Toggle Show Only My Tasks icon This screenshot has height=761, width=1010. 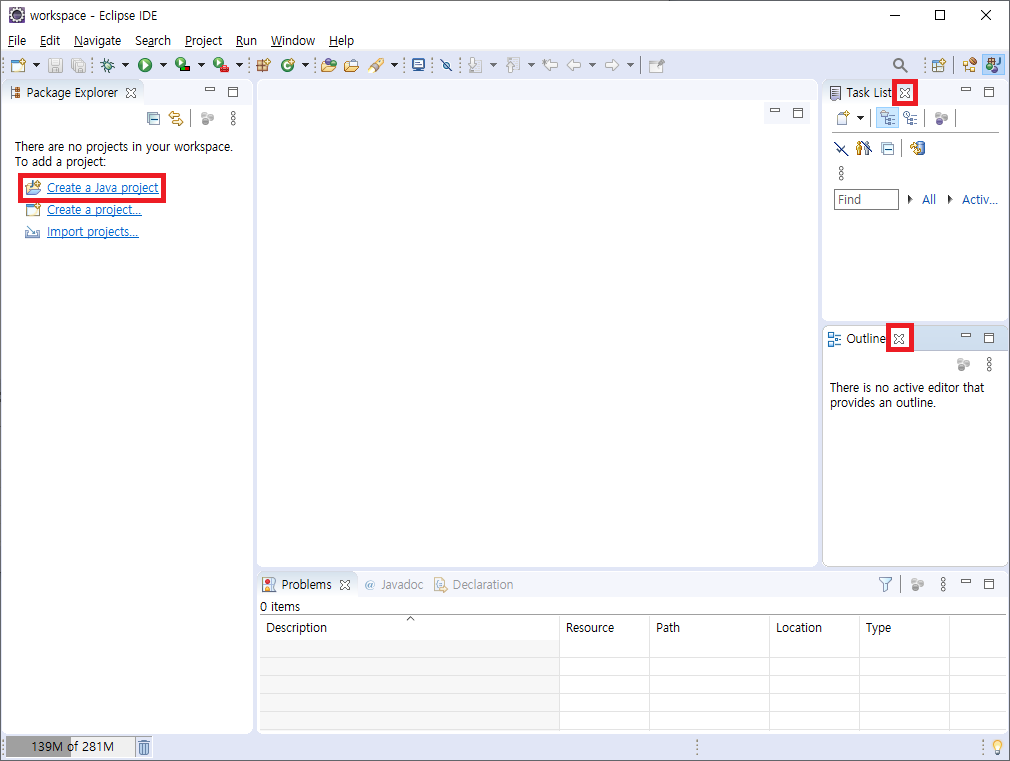tap(864, 149)
